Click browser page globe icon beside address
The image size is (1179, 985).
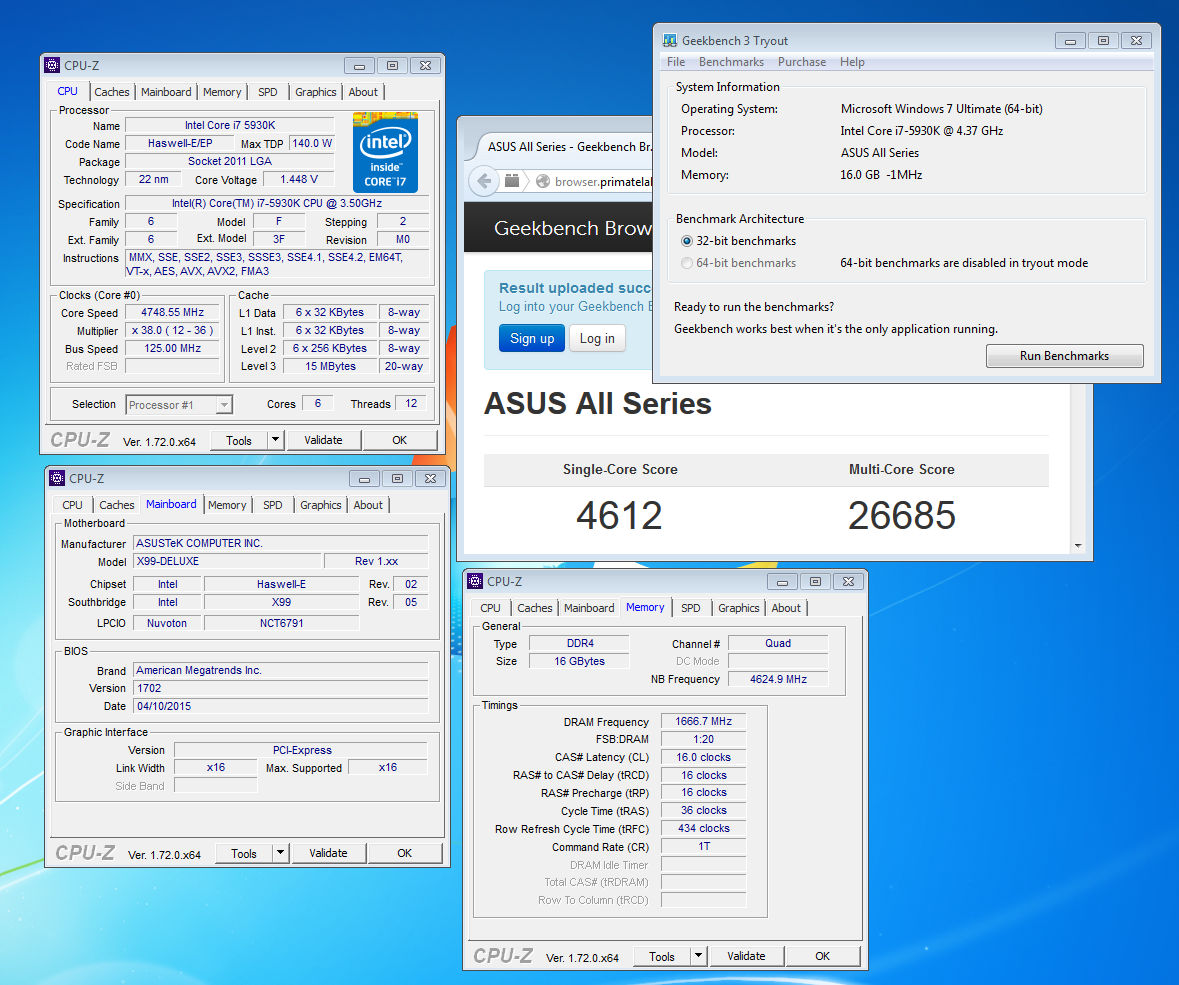click(x=543, y=181)
